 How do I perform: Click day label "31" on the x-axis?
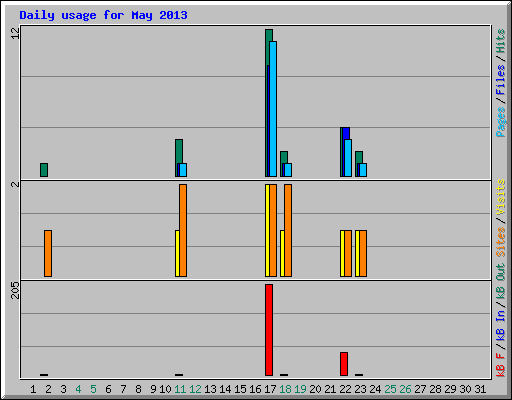(x=480, y=389)
